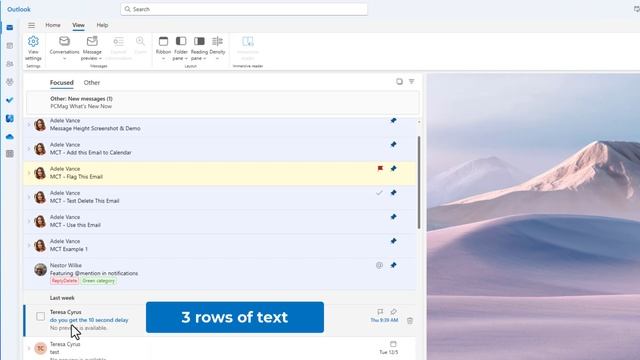The width and height of the screenshot is (640, 360).
Task: Switch to the Home ribbon tab
Action: pyautogui.click(x=53, y=25)
